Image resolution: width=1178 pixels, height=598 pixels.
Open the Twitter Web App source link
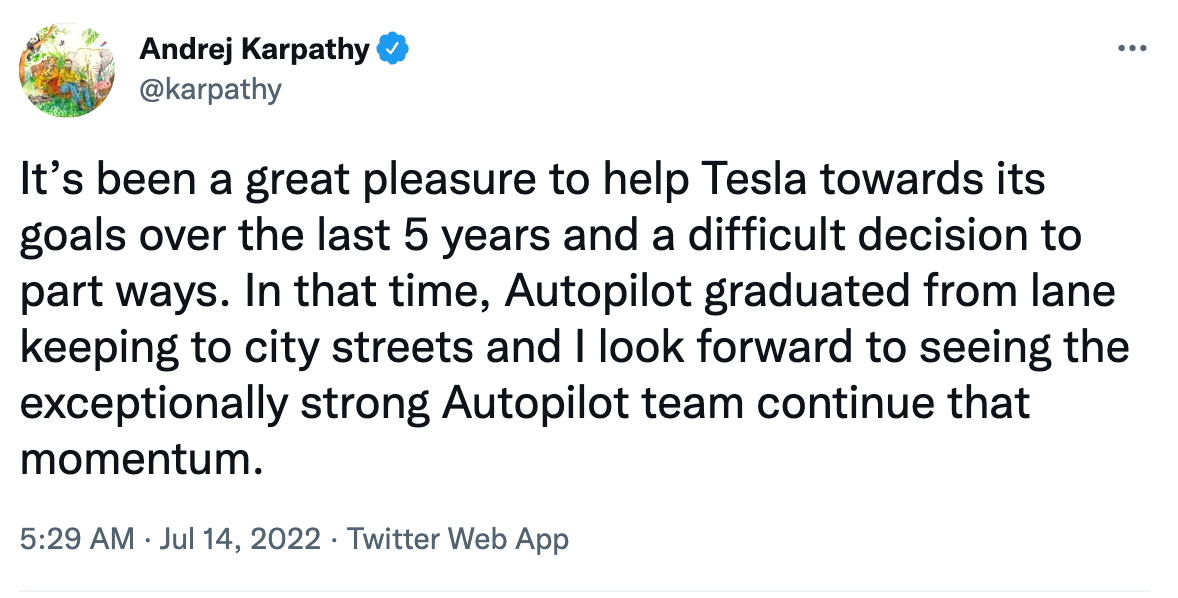(458, 539)
